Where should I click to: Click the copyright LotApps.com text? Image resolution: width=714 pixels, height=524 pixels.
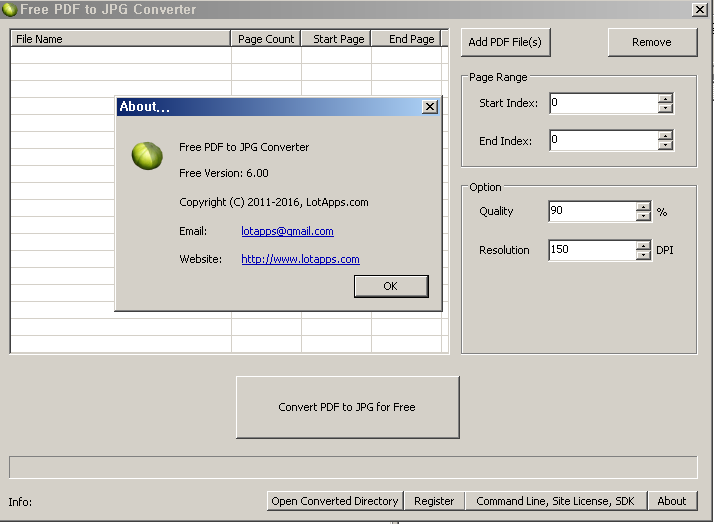pyautogui.click(x=274, y=202)
